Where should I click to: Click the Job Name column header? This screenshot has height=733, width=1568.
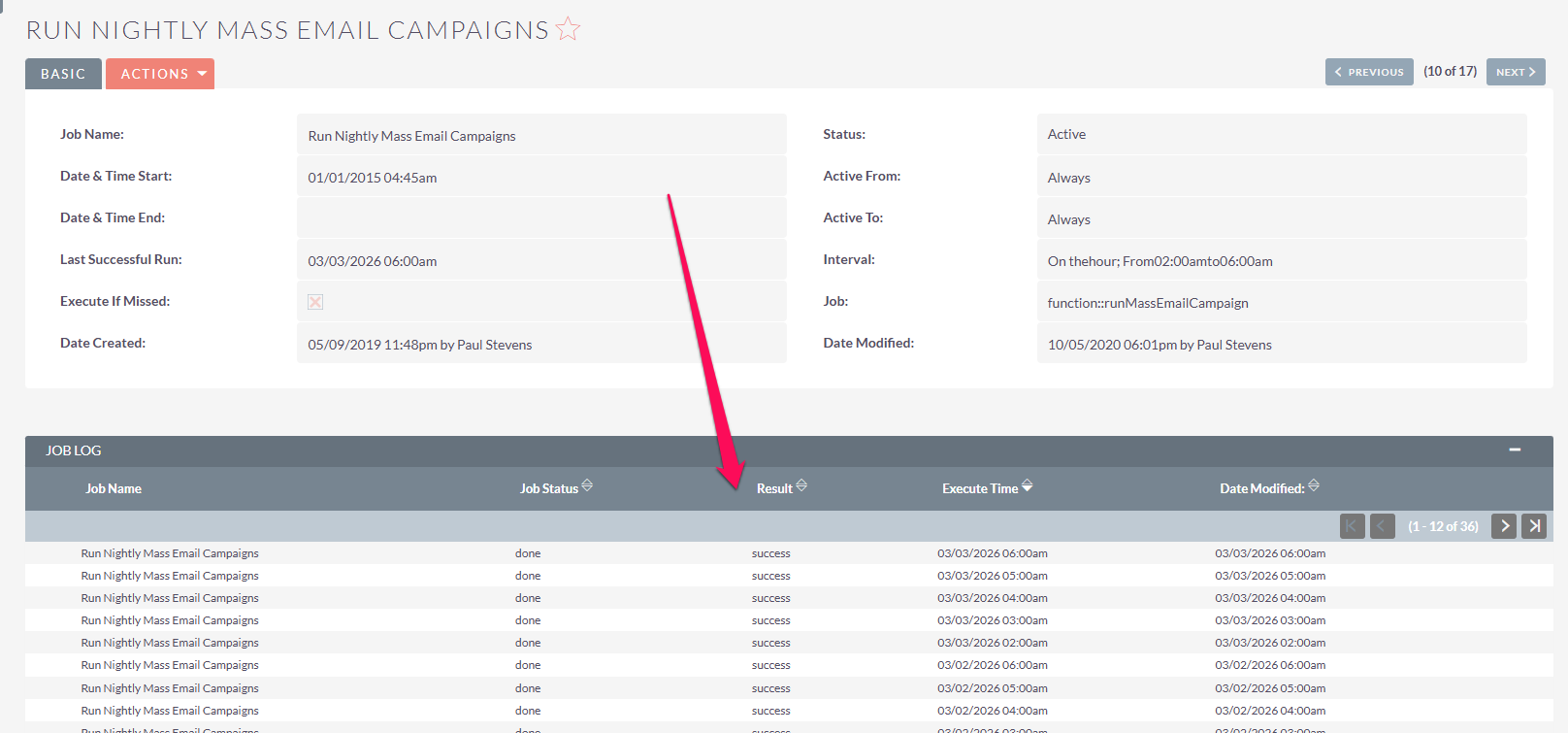[114, 488]
